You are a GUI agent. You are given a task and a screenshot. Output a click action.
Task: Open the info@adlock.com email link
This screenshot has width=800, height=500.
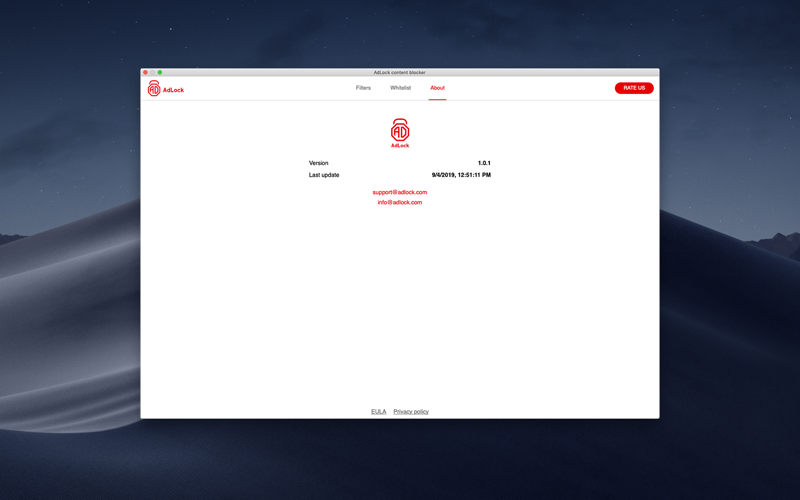click(x=399, y=203)
